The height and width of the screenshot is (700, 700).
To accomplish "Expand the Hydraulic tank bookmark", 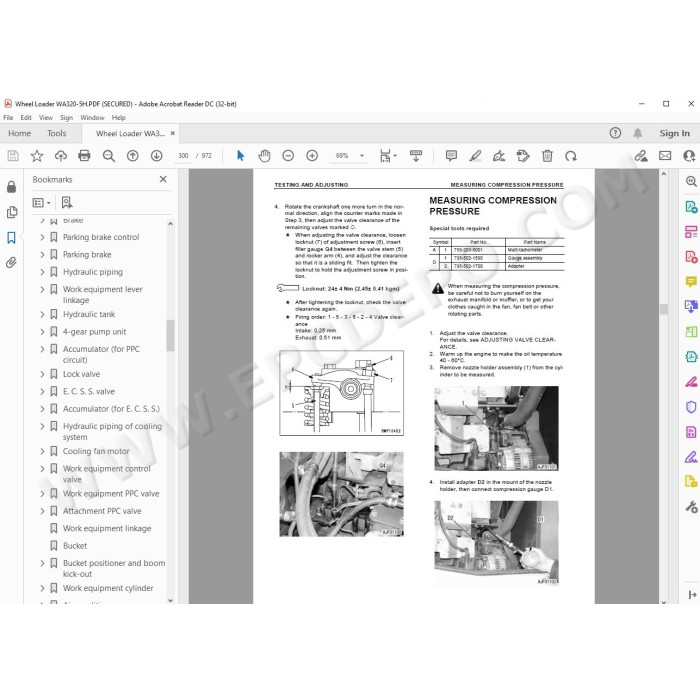I will 42,314.
